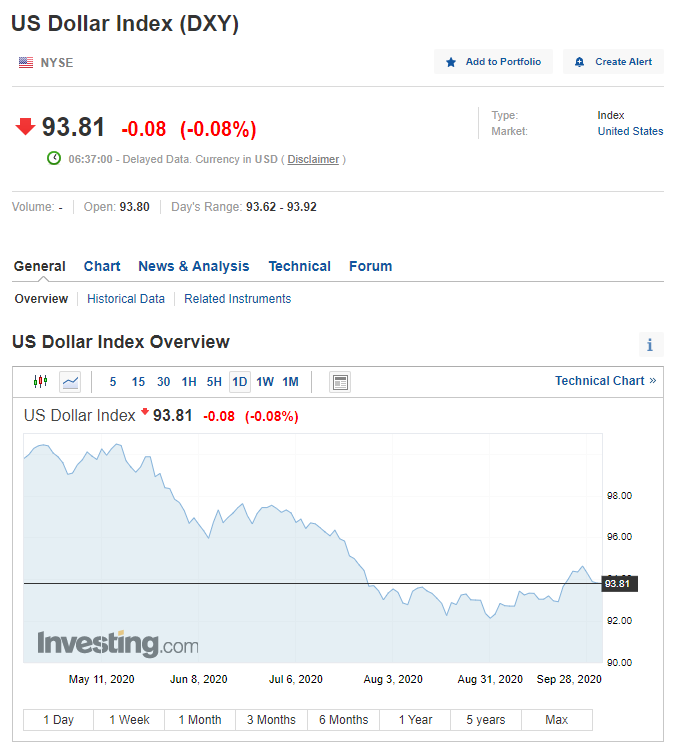676x751 pixels.
Task: Click the star icon in Add to Portfolio
Action: 451,62
